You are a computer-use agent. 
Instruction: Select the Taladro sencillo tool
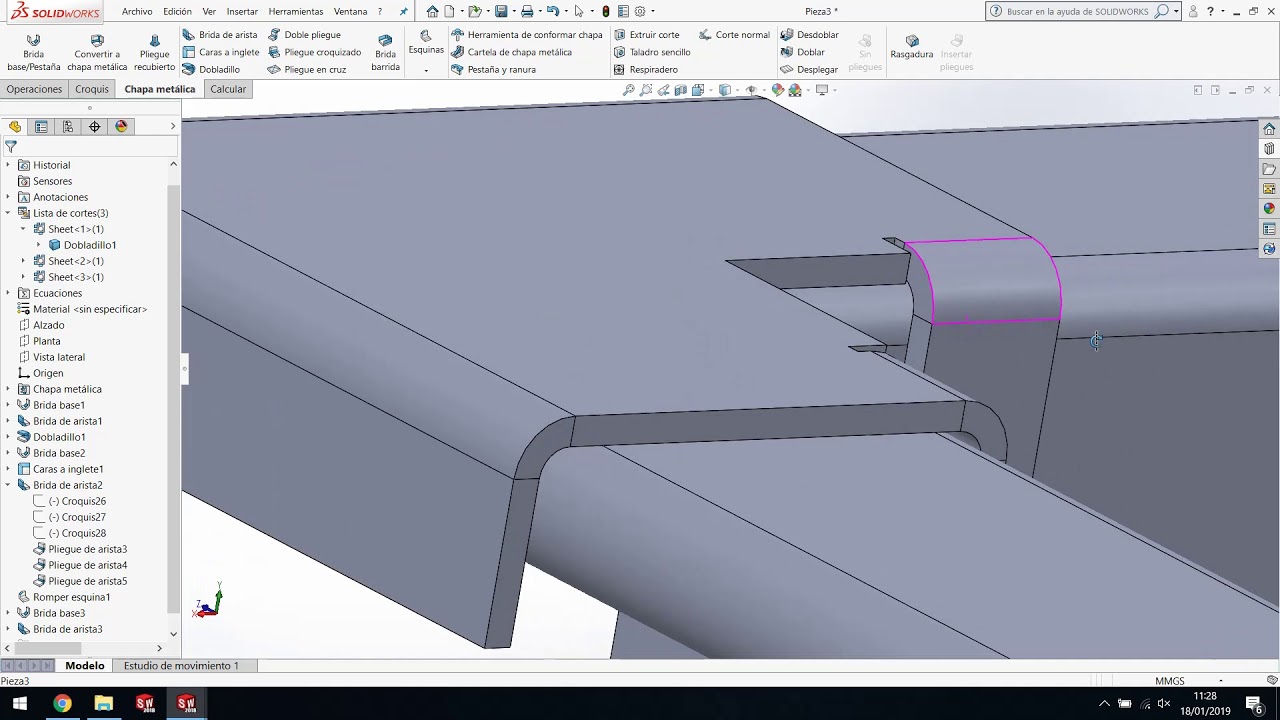point(652,52)
